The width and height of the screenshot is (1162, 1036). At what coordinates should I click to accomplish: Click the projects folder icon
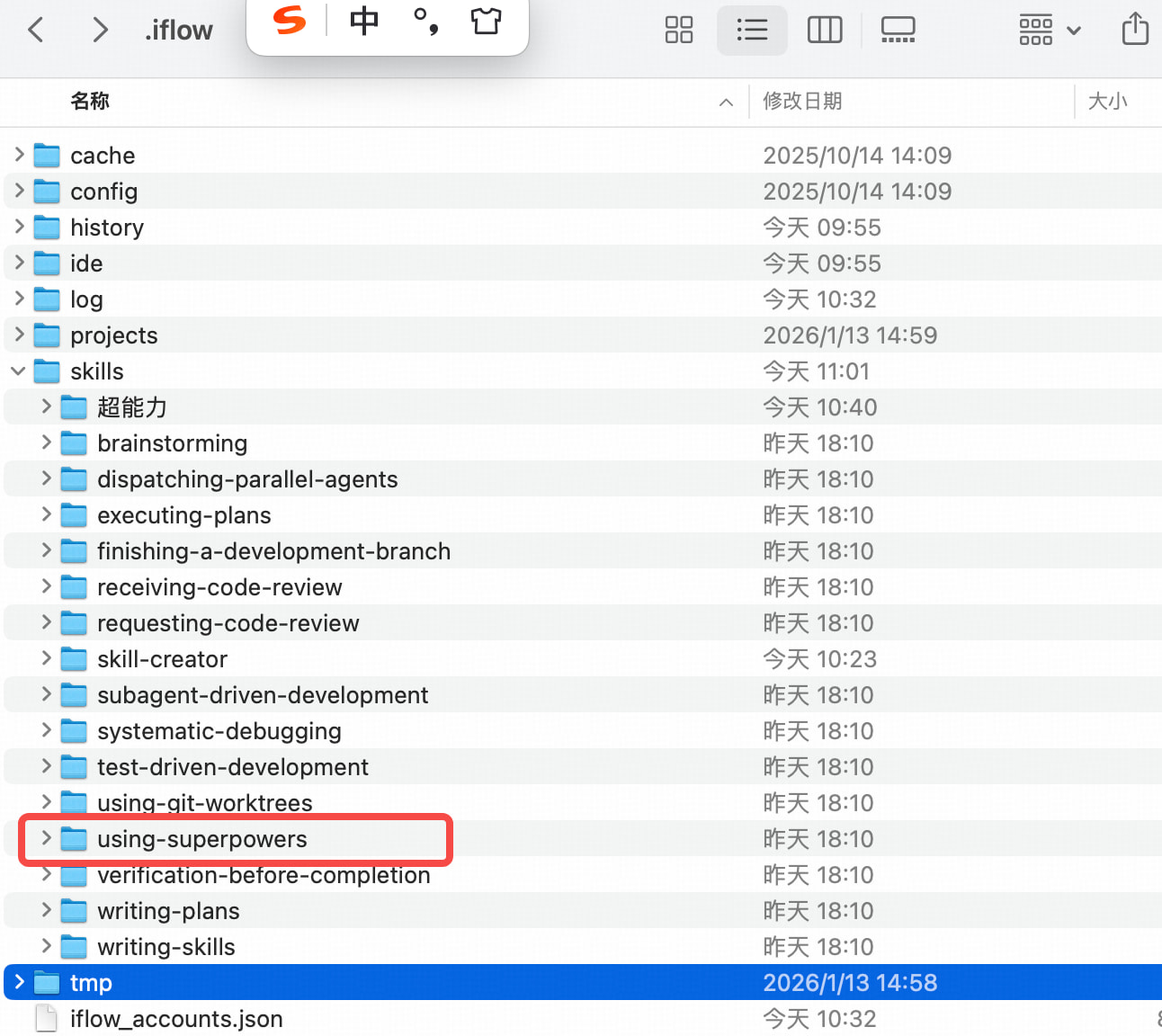tap(47, 335)
